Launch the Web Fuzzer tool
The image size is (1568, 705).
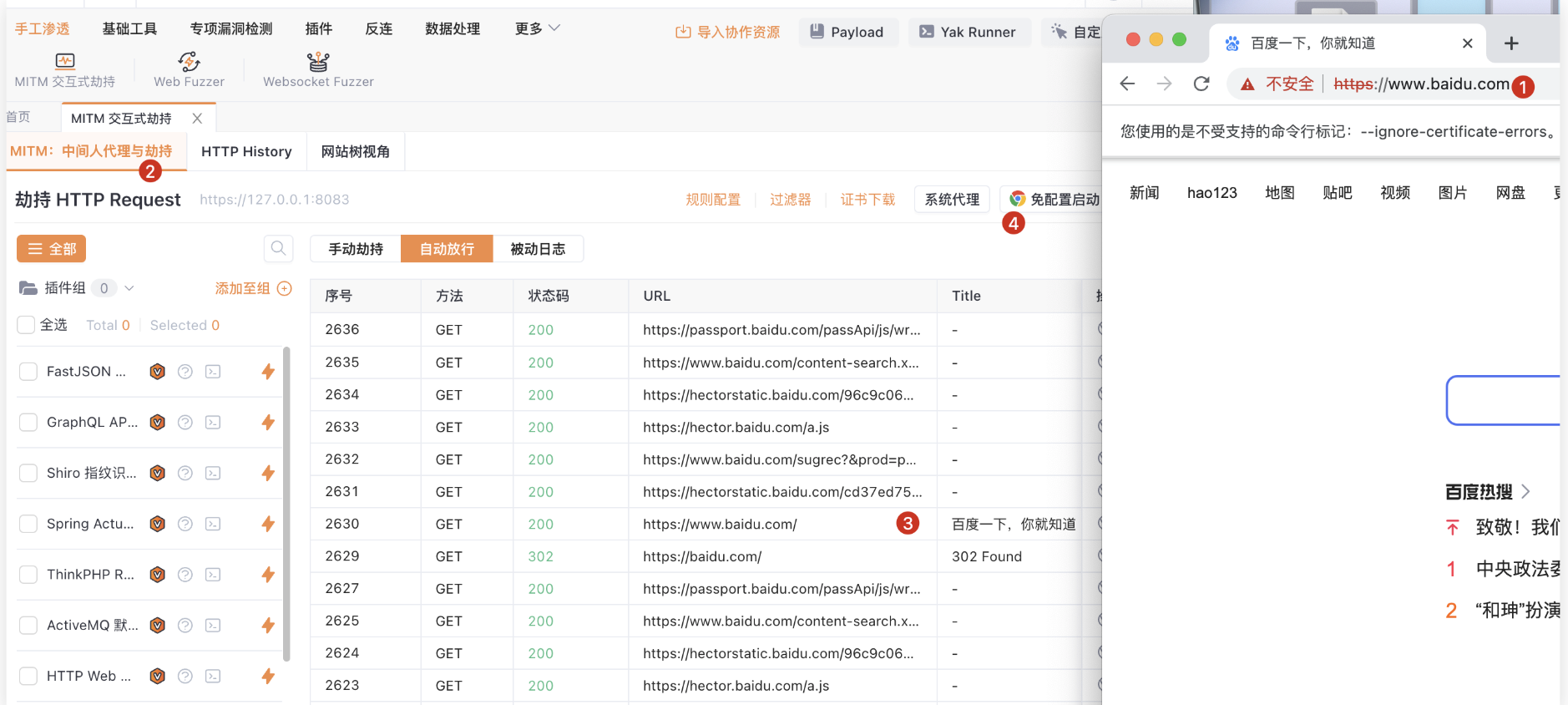pos(189,61)
